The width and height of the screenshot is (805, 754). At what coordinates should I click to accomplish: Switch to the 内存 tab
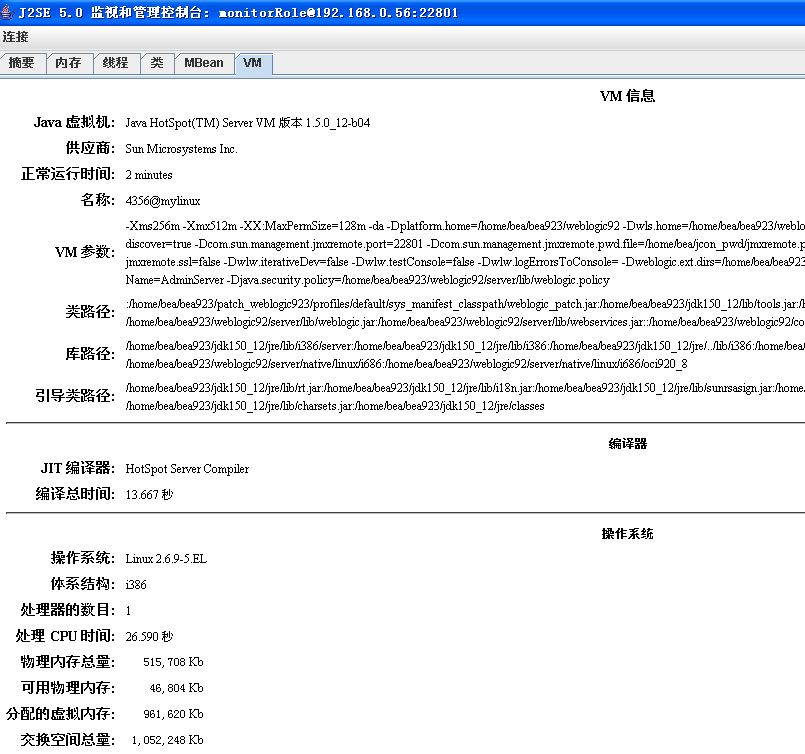68,63
